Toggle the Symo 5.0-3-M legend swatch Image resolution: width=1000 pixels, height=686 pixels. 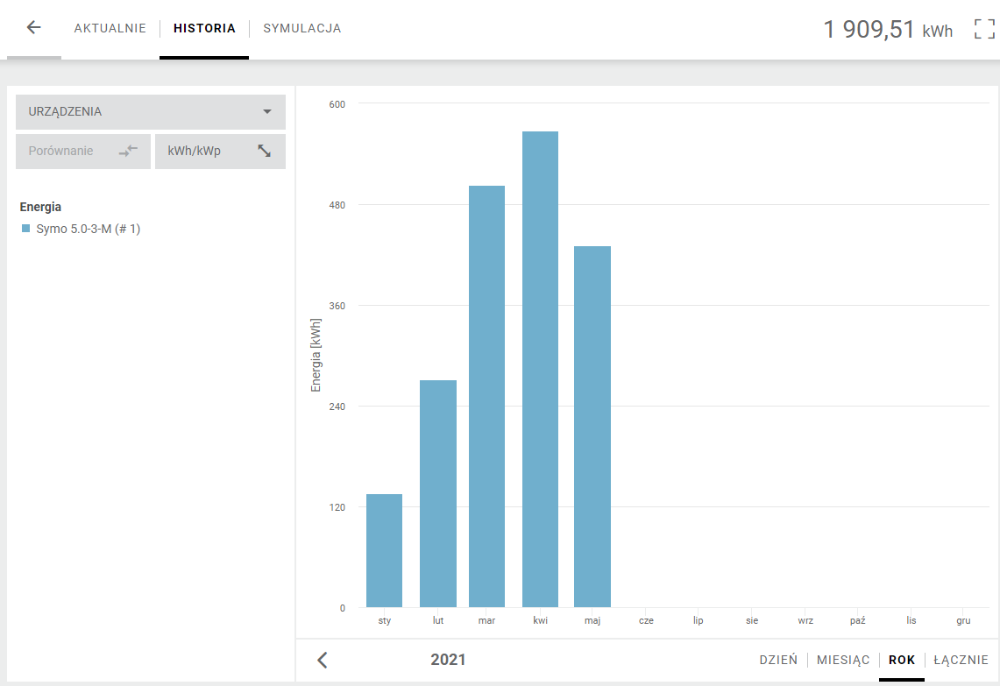[26, 228]
